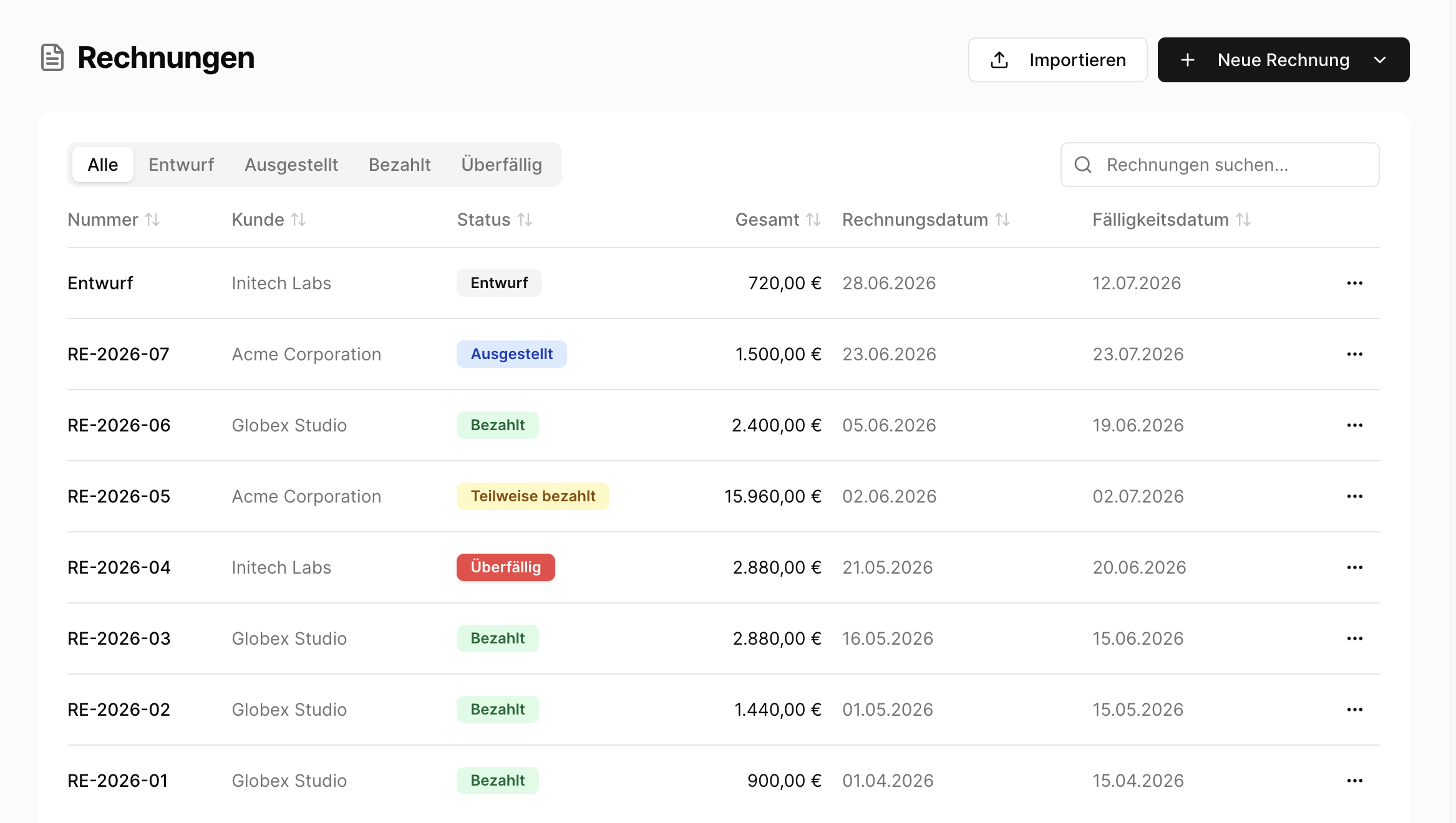Click the red Überfällig status badge
Image resolution: width=1456 pixels, height=823 pixels.
pos(506,567)
